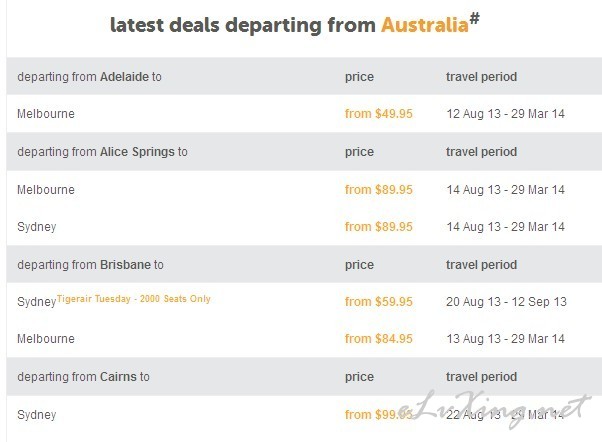Screen dimensions: 602x442
Task: Select the $59.95 Brisbane–Sydney price
Action: [379, 302]
